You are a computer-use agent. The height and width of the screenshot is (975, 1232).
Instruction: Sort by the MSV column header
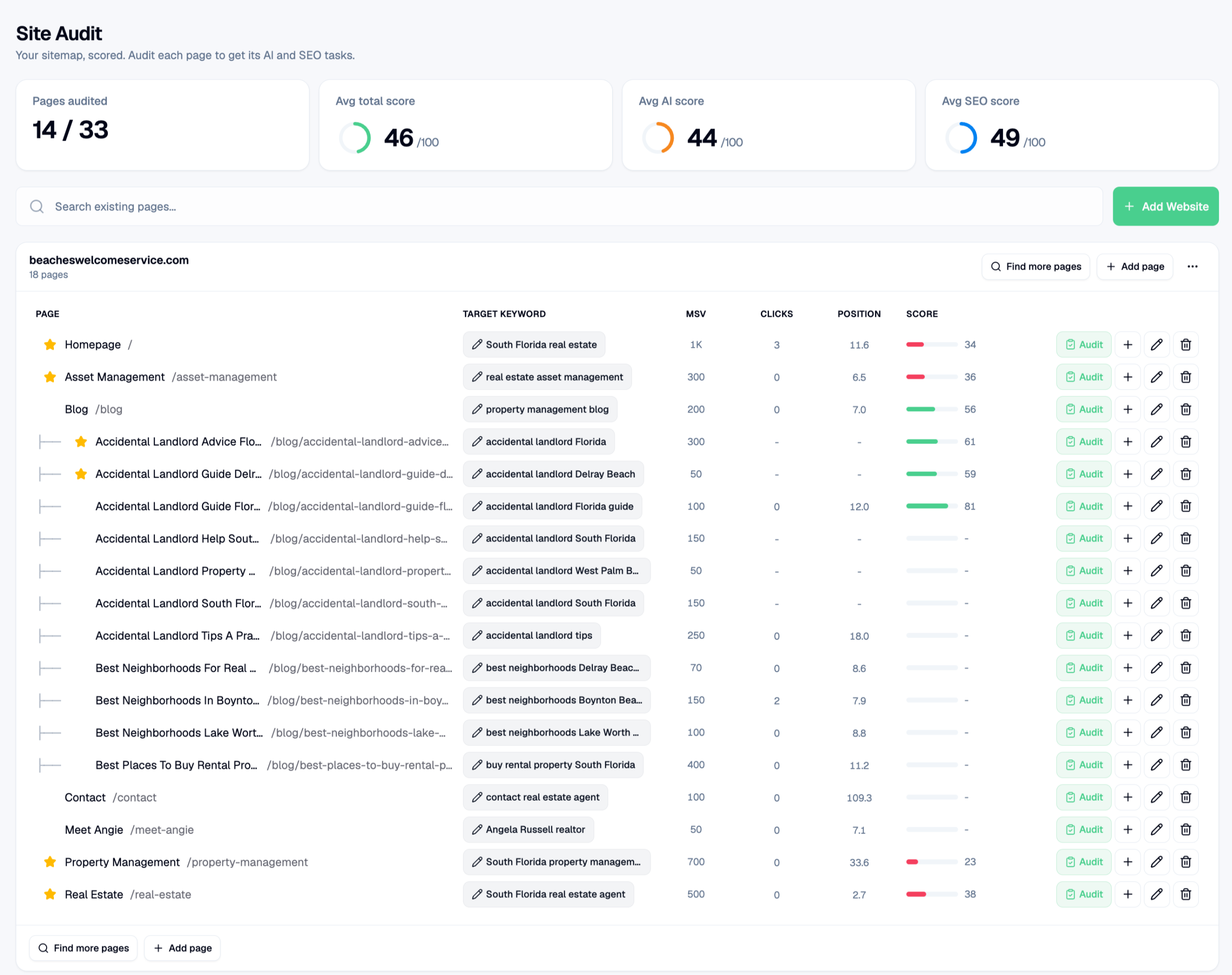695,314
